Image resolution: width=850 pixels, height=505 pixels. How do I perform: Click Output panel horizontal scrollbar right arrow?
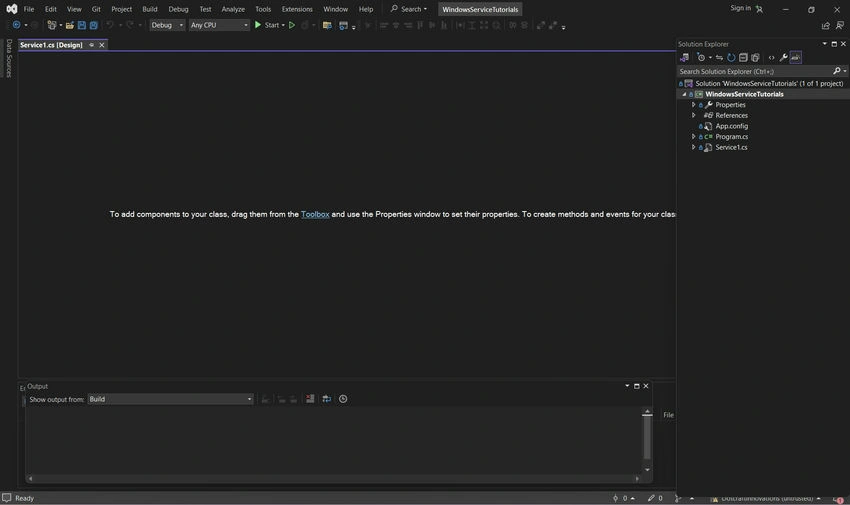[x=637, y=478]
